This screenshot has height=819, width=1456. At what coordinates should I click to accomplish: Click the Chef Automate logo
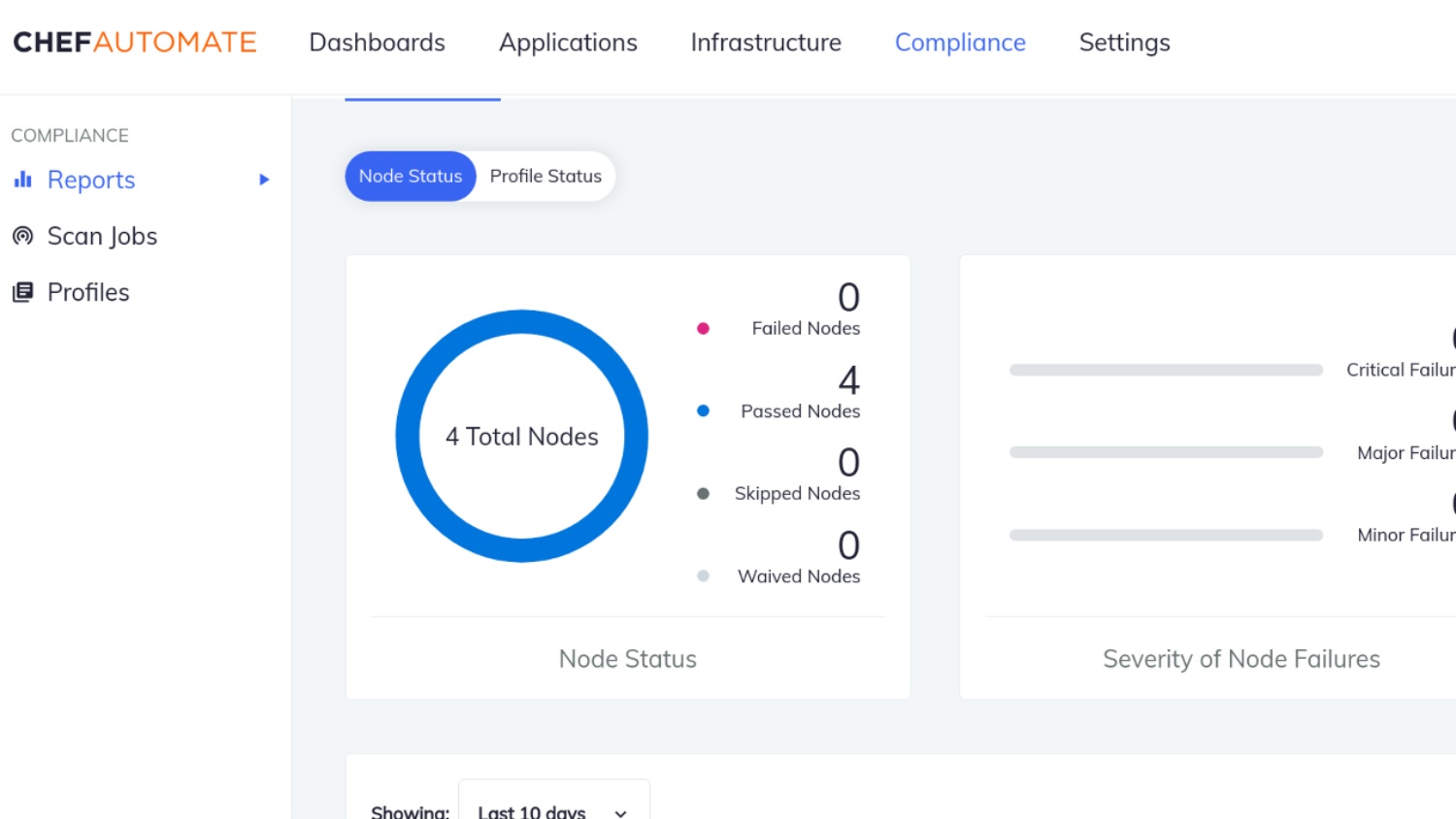point(133,42)
